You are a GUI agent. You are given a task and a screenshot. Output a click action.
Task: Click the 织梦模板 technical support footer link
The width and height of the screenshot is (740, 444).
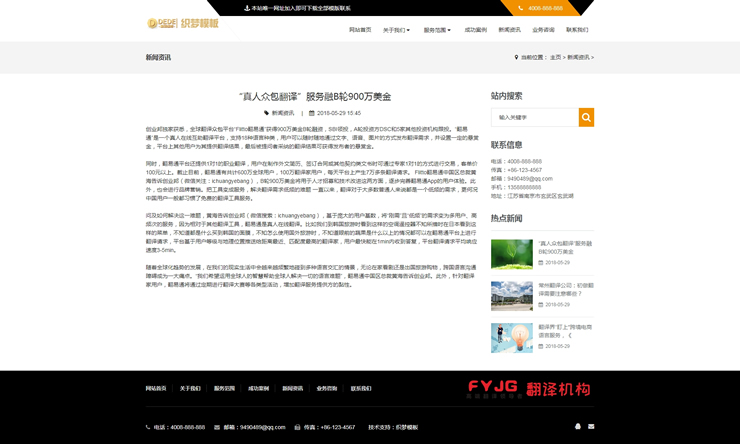click(407, 427)
